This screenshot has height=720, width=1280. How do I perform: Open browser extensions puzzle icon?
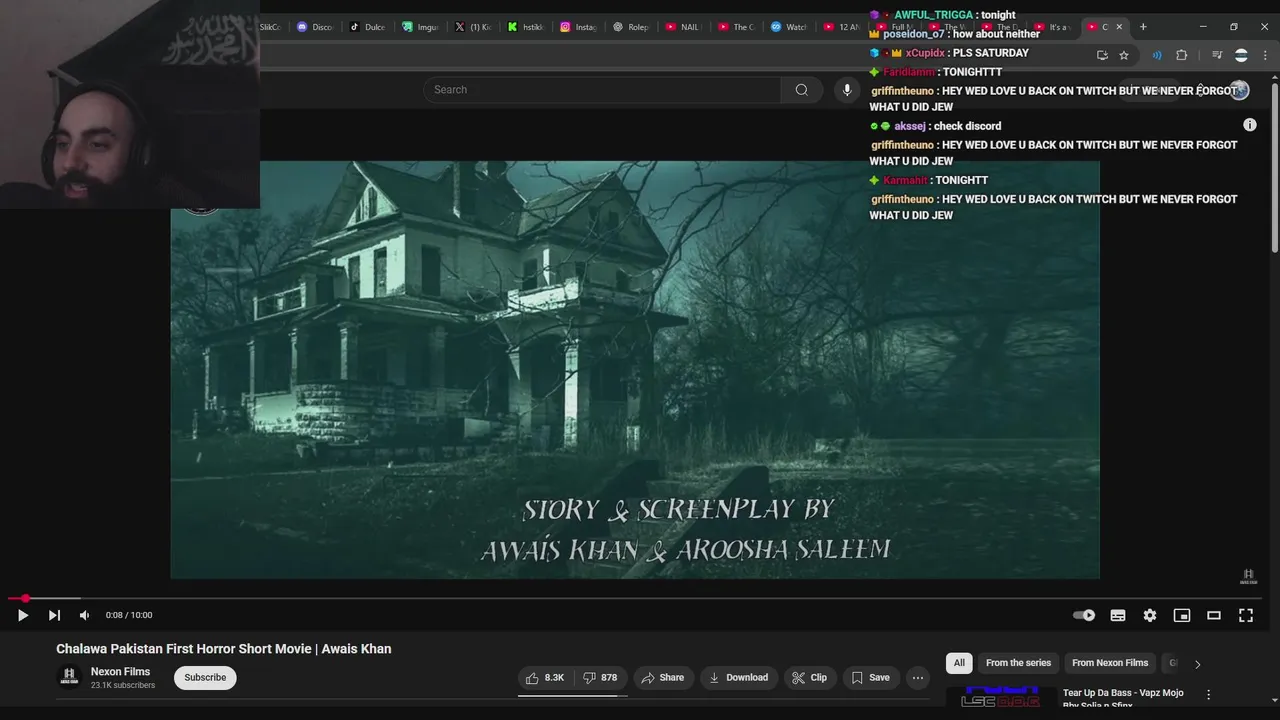[x=1181, y=55]
